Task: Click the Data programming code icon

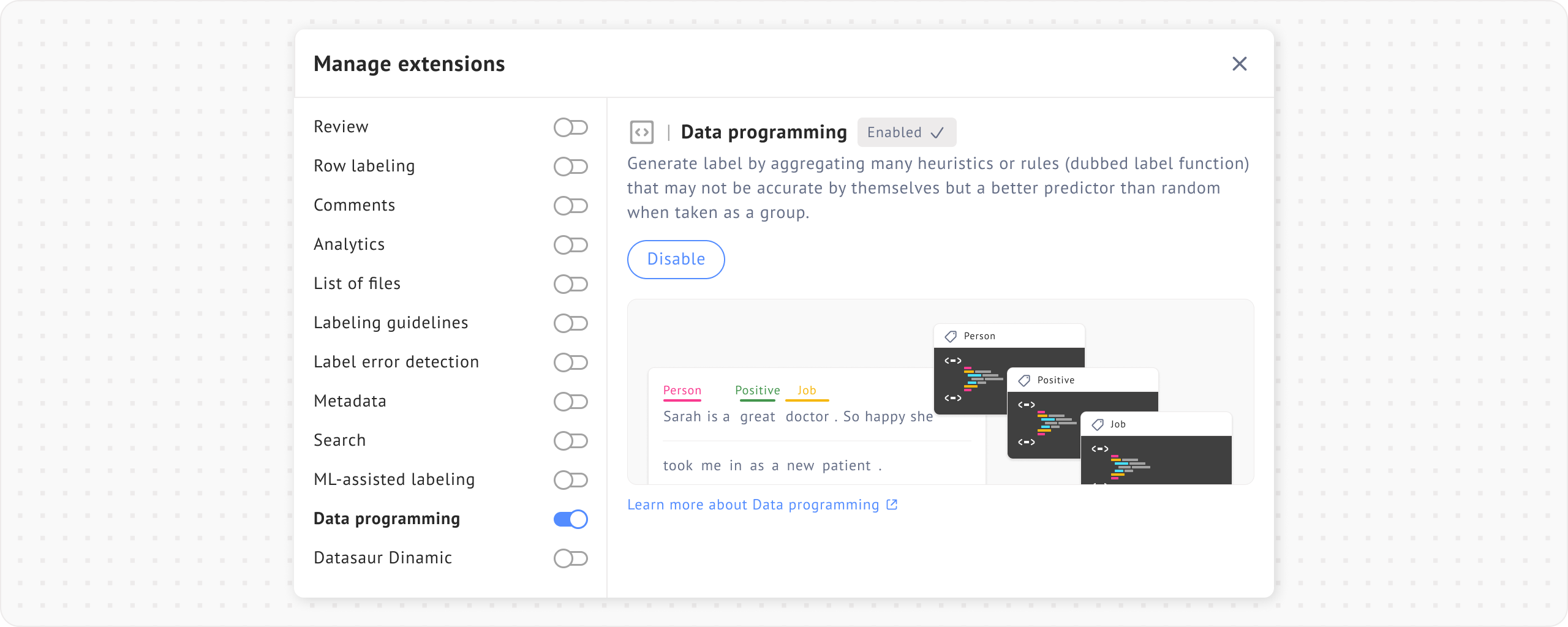Action: click(x=641, y=132)
